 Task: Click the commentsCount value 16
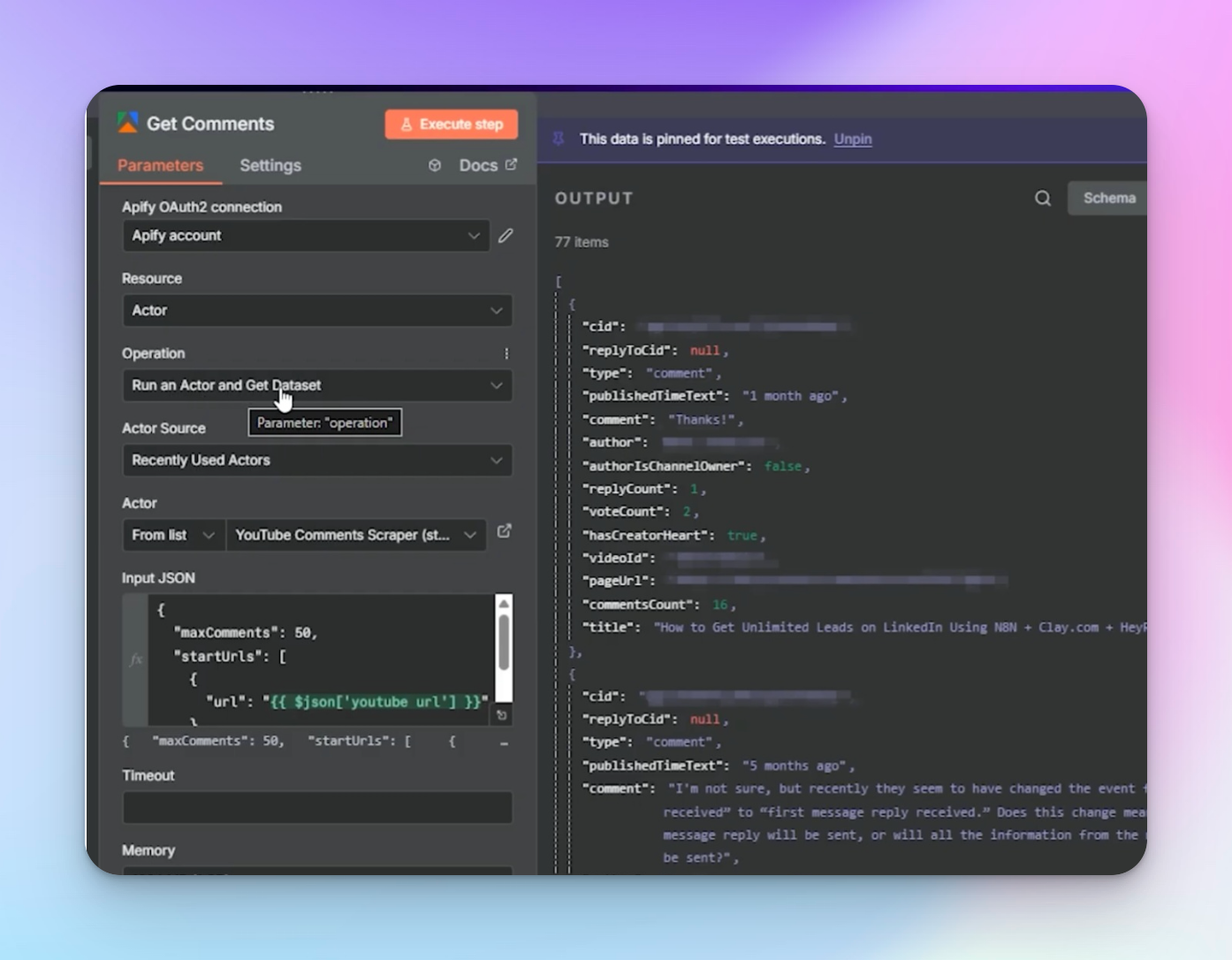(720, 604)
